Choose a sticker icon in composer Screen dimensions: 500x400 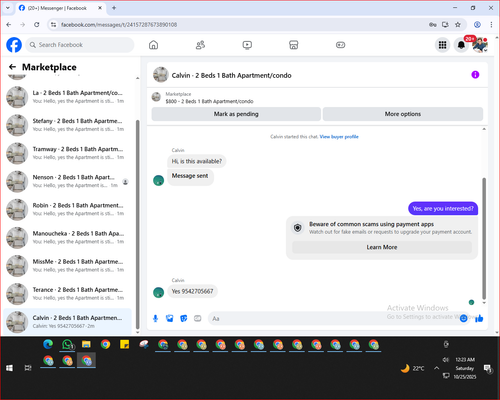pos(184,318)
